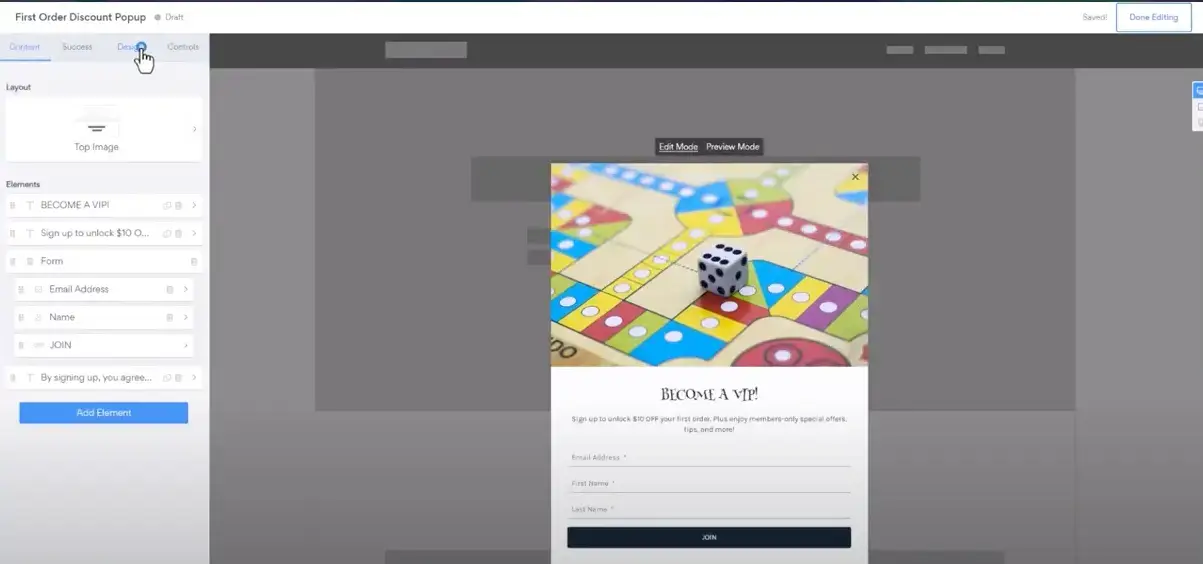Viewport: 1203px width, 564px height.
Task: Switch to Preview Mode
Action: pos(733,147)
